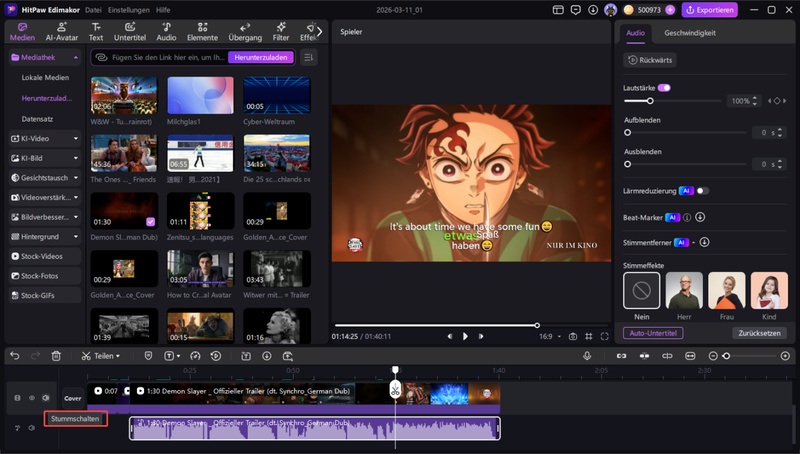This screenshot has height=454, width=800.
Task: Zoom in the timeline with plus icon
Action: [785, 356]
